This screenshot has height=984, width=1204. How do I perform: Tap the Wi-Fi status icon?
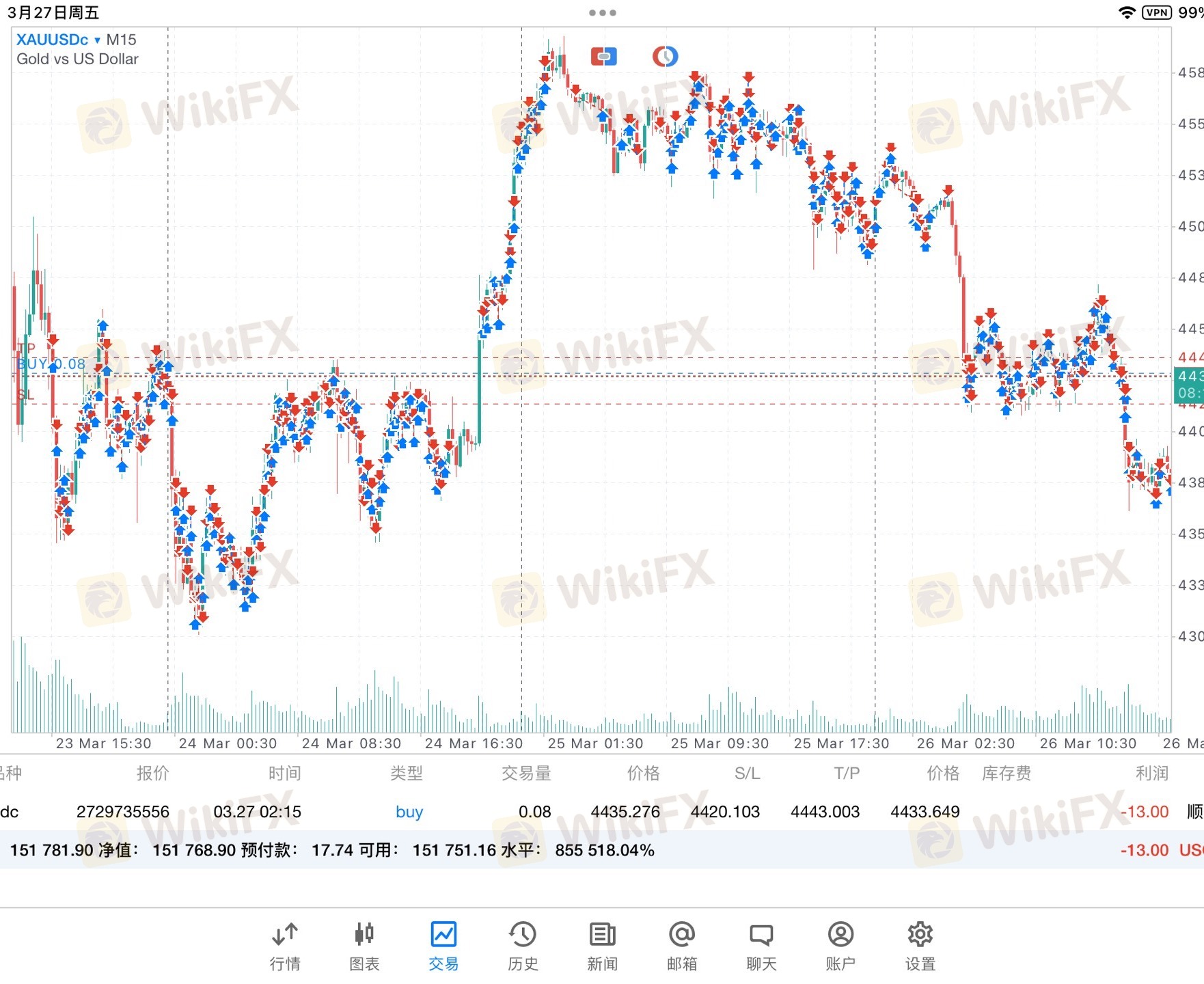click(x=1127, y=12)
